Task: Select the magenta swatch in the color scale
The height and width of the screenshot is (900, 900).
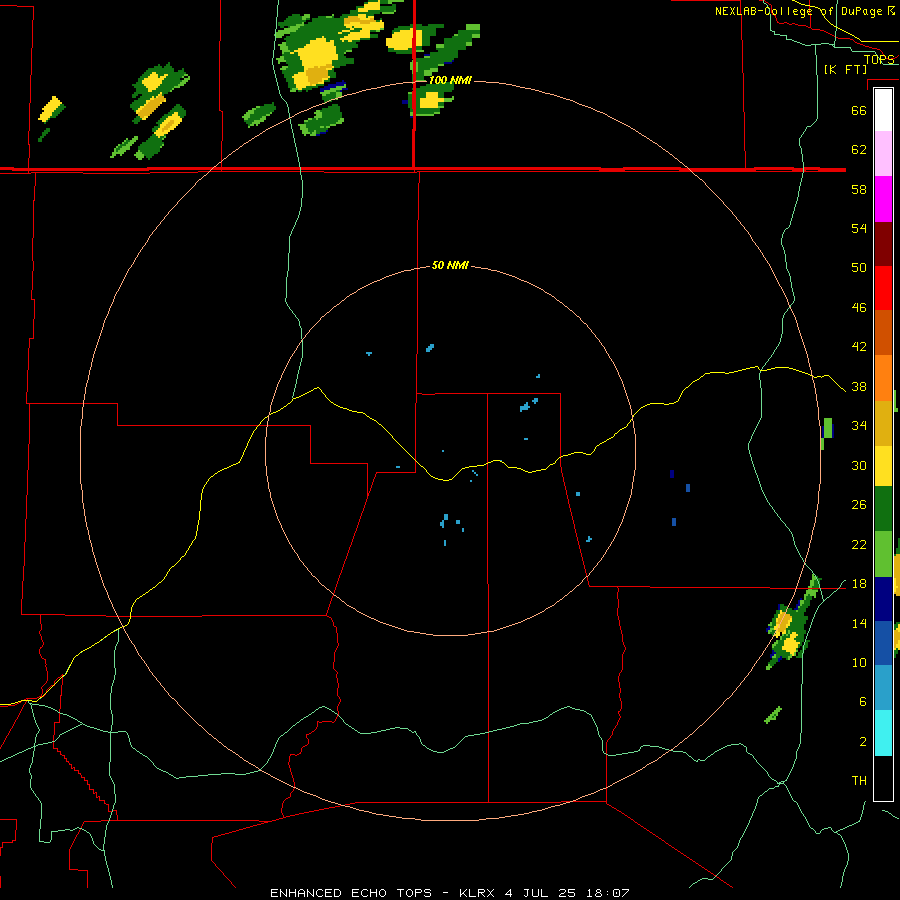Action: click(x=883, y=199)
